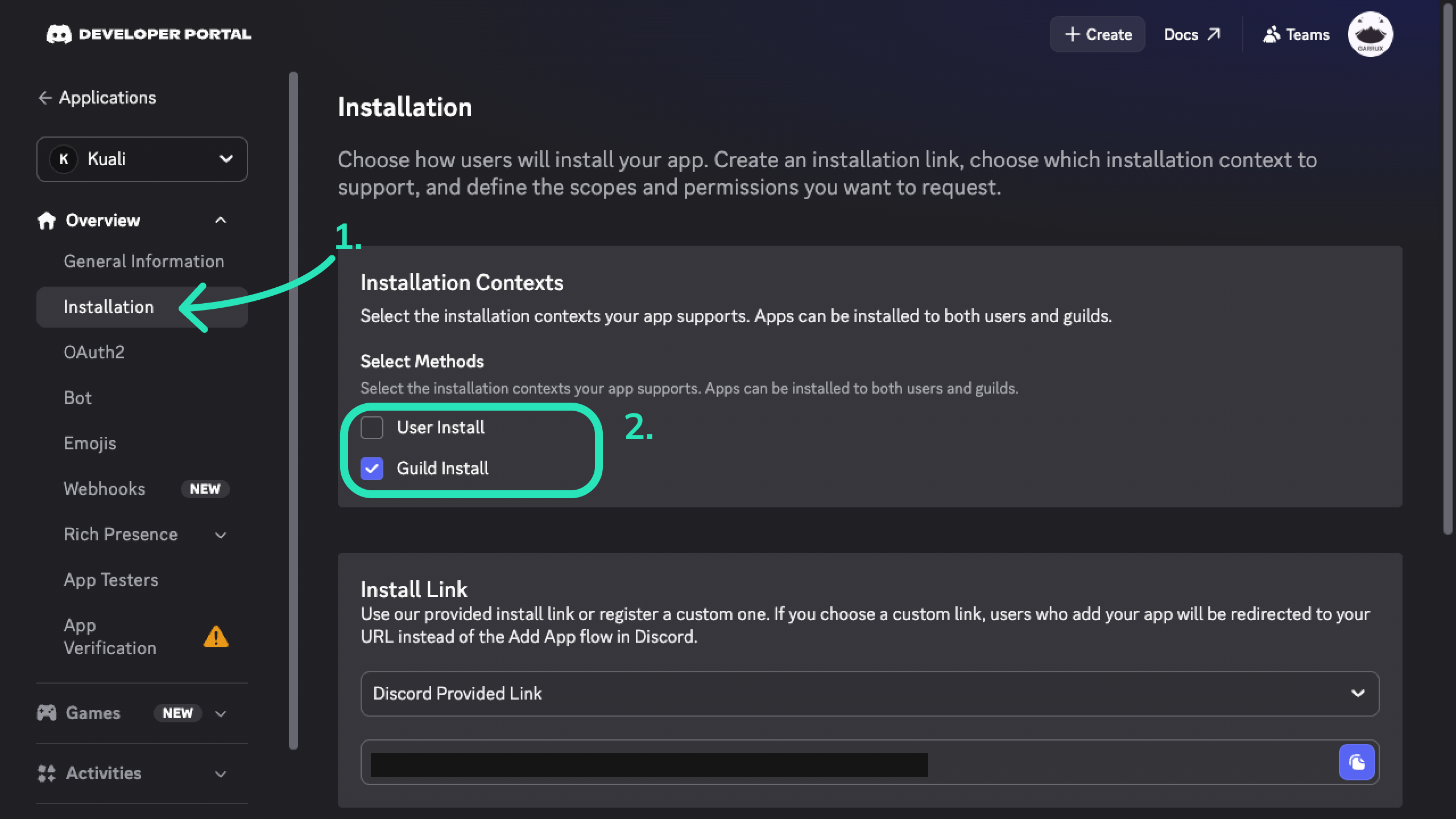This screenshot has width=1456, height=819.
Task: Open the Docs link
Action: pyautogui.click(x=1192, y=34)
